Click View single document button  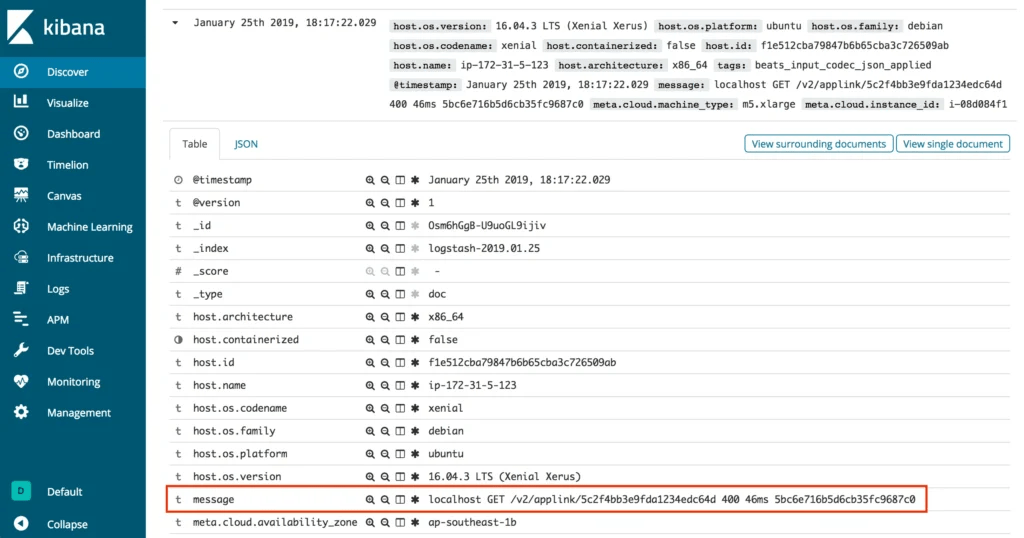coord(952,144)
